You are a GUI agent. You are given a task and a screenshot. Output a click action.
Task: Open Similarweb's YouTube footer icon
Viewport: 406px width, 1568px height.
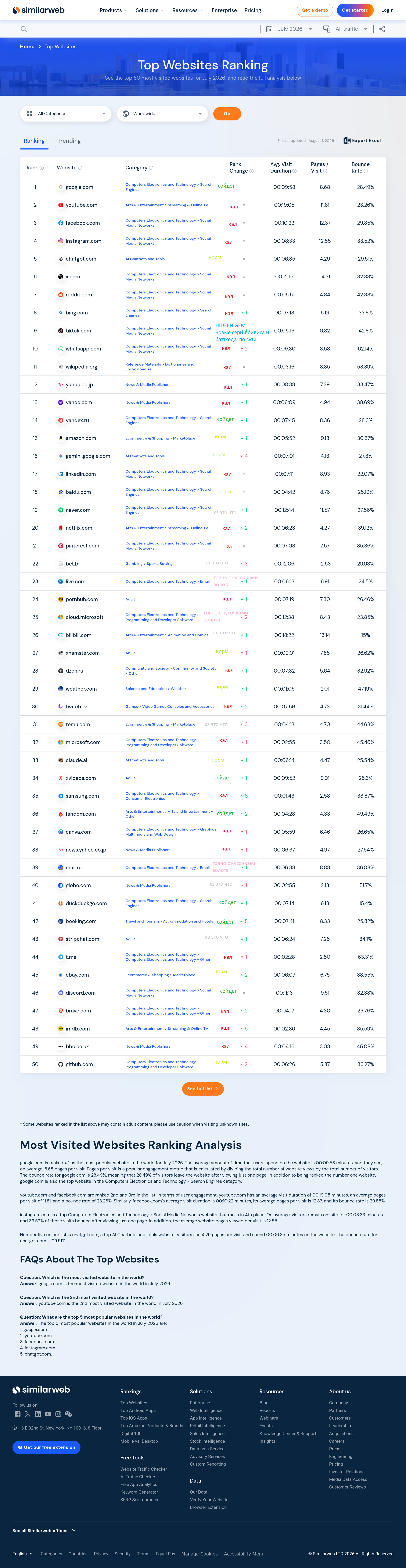click(x=48, y=1414)
